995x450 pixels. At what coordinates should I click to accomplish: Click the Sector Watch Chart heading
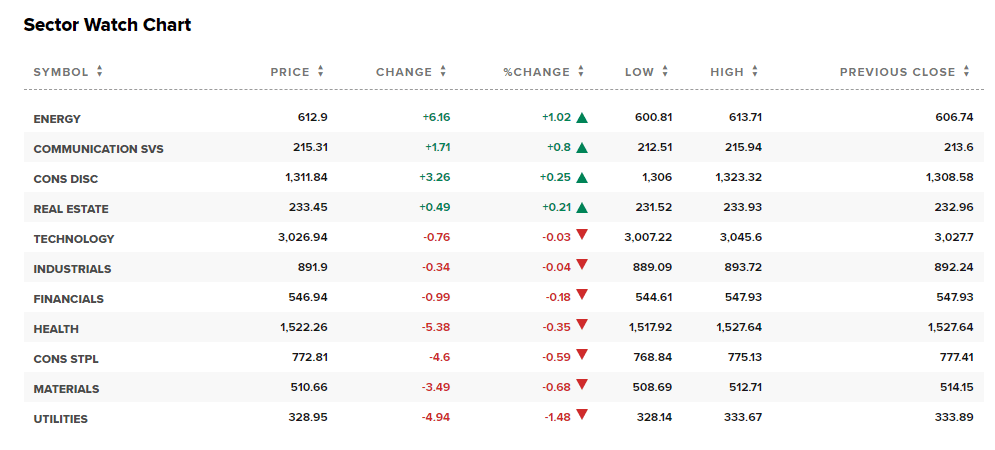[107, 25]
